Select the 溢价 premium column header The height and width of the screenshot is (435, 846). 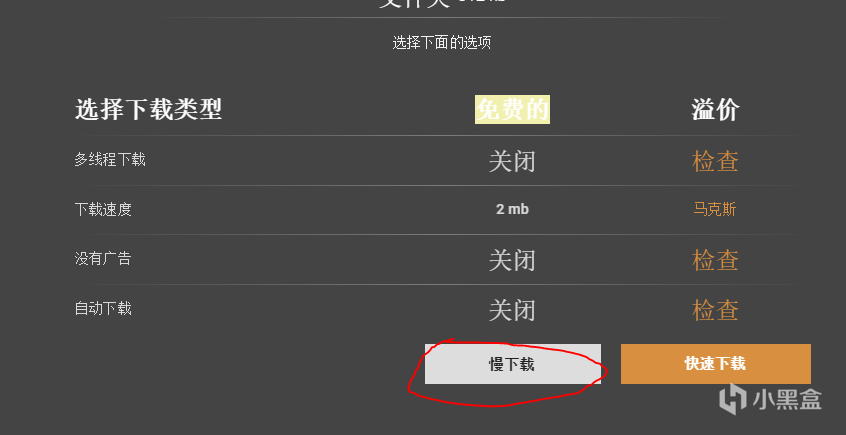(x=715, y=110)
